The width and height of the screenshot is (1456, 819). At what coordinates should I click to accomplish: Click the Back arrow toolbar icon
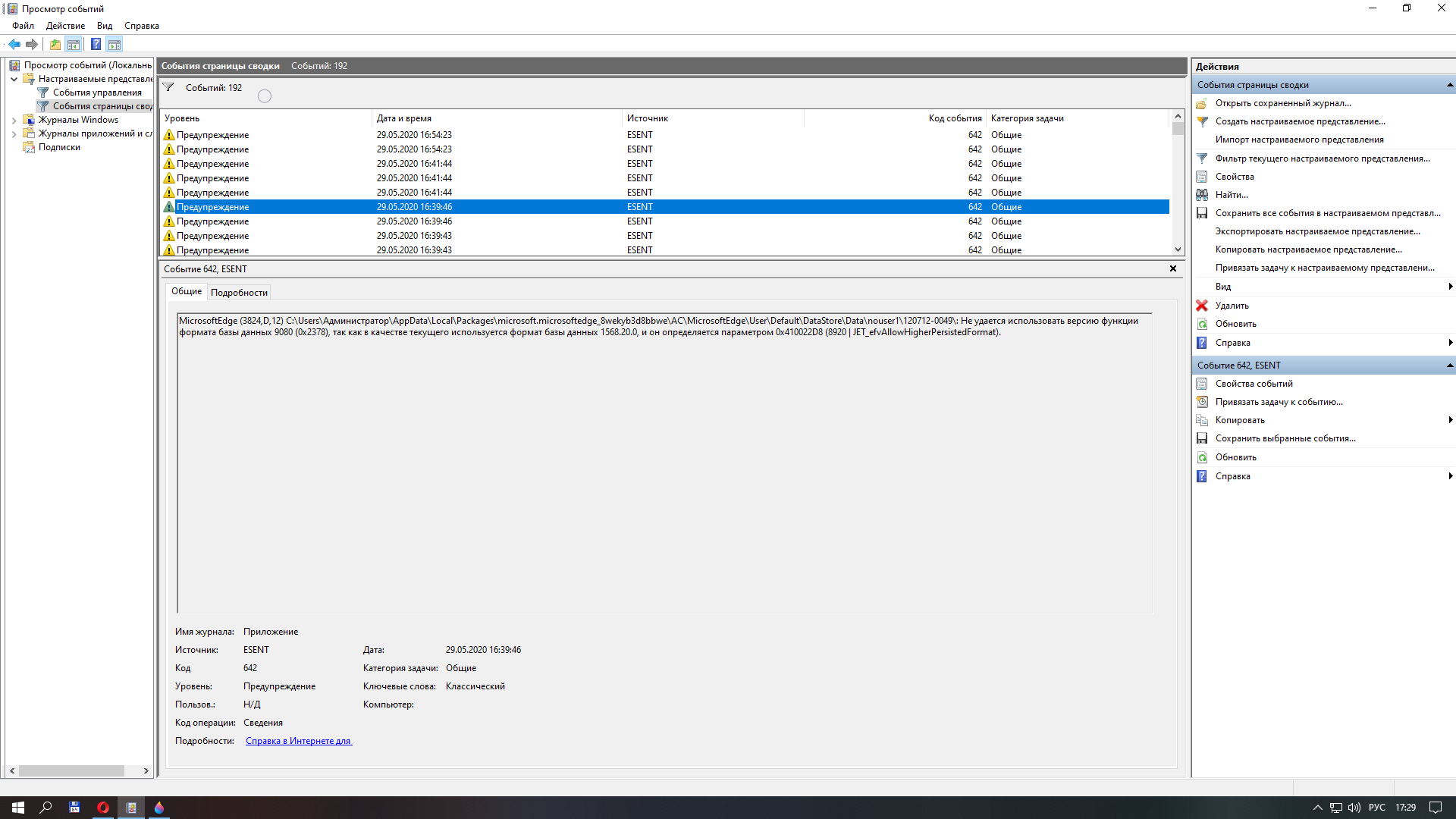pyautogui.click(x=14, y=44)
